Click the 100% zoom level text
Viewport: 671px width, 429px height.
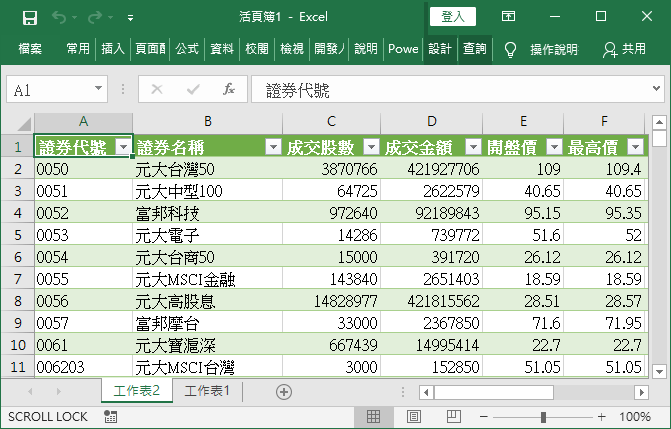click(635, 417)
